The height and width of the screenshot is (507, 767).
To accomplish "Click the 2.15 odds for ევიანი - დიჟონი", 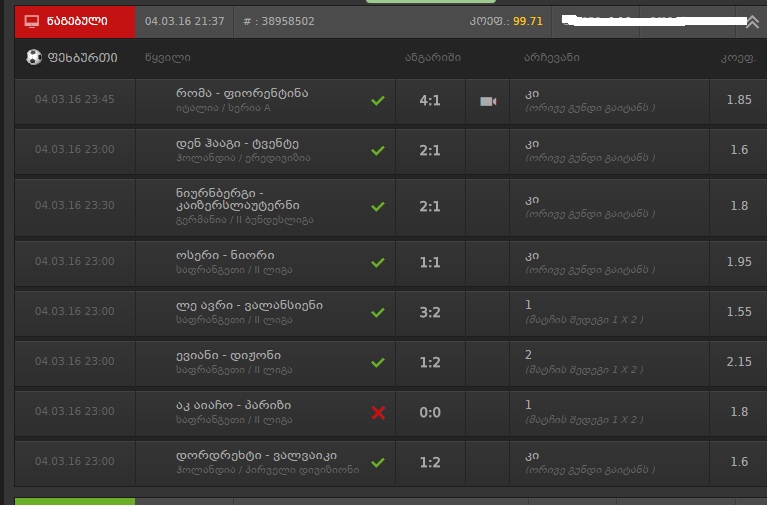I will point(739,362).
